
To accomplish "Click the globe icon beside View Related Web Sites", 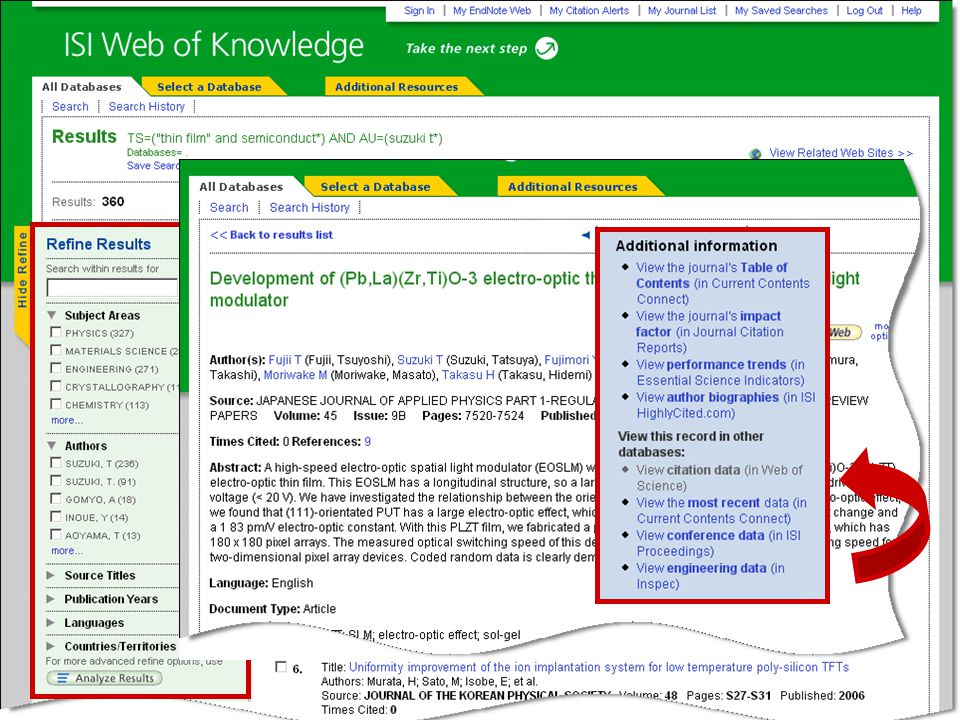I will 756,154.
